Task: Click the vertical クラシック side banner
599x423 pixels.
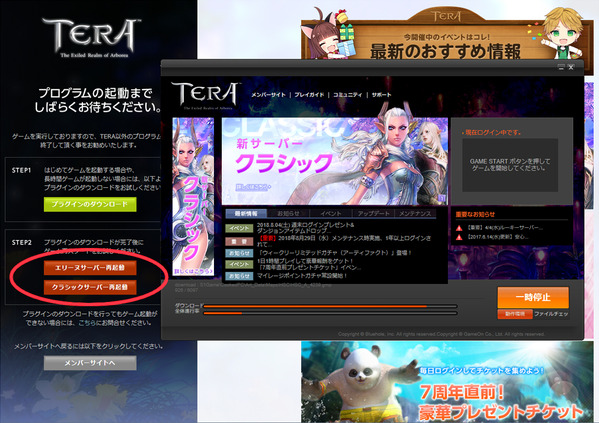Action: pyautogui.click(x=193, y=196)
